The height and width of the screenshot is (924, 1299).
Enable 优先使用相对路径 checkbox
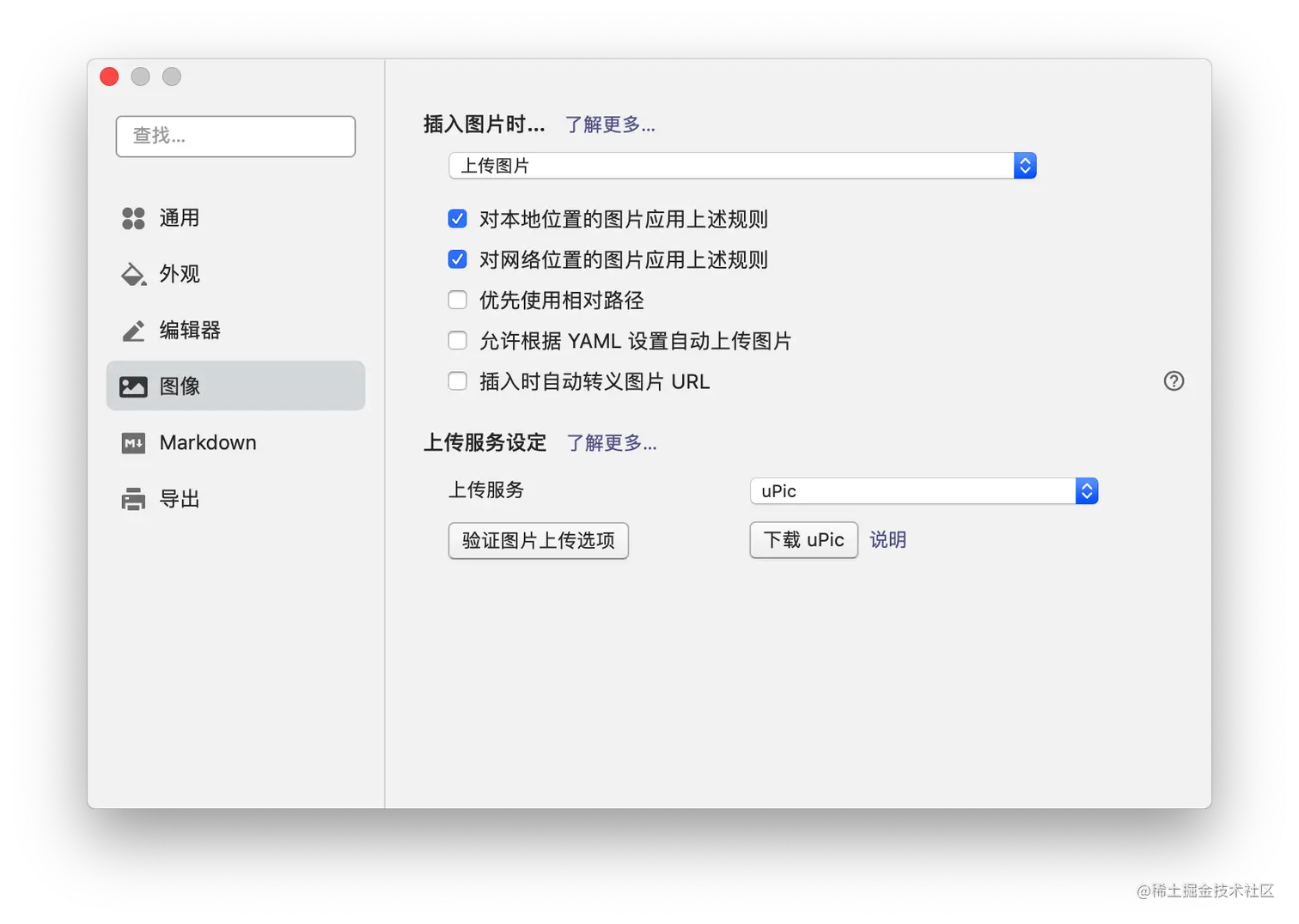tap(458, 300)
